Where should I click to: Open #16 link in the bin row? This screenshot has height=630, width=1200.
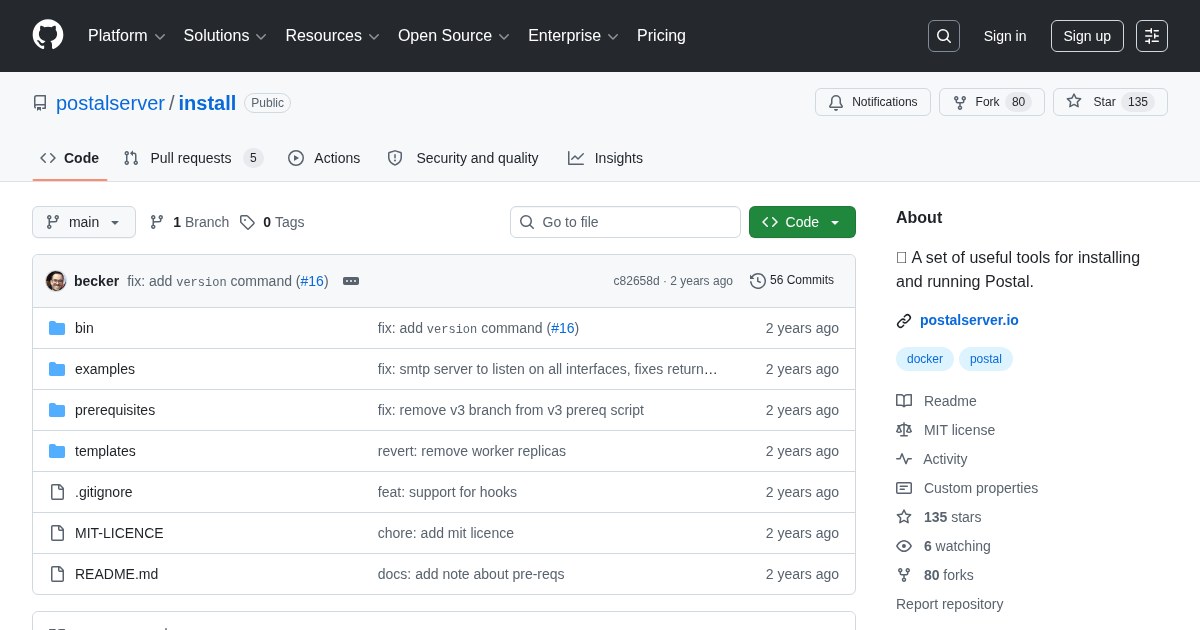[x=563, y=328]
